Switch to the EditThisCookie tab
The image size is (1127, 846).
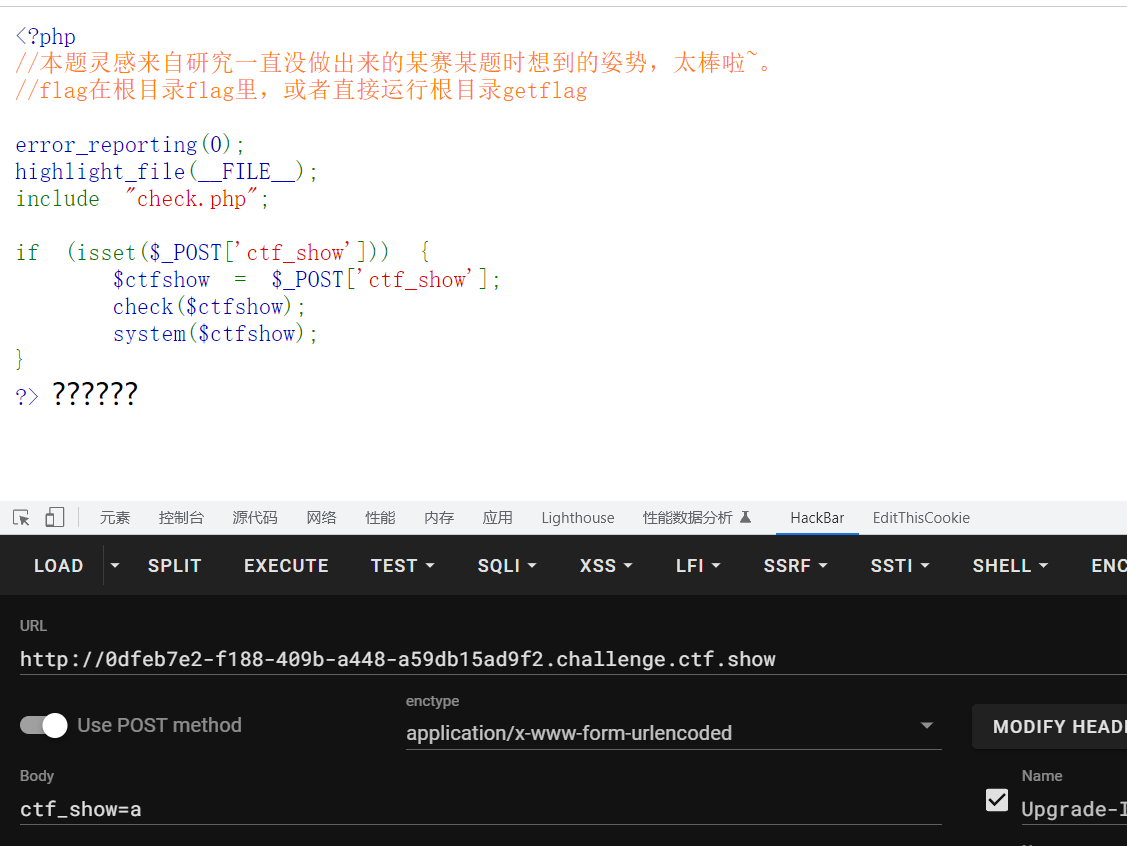[920, 517]
